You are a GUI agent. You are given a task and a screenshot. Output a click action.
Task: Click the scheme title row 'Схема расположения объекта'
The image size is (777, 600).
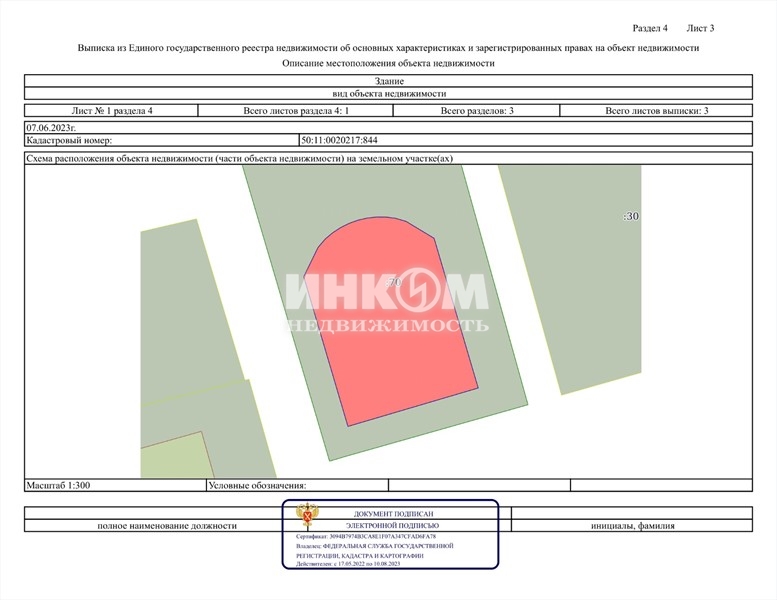click(388, 159)
